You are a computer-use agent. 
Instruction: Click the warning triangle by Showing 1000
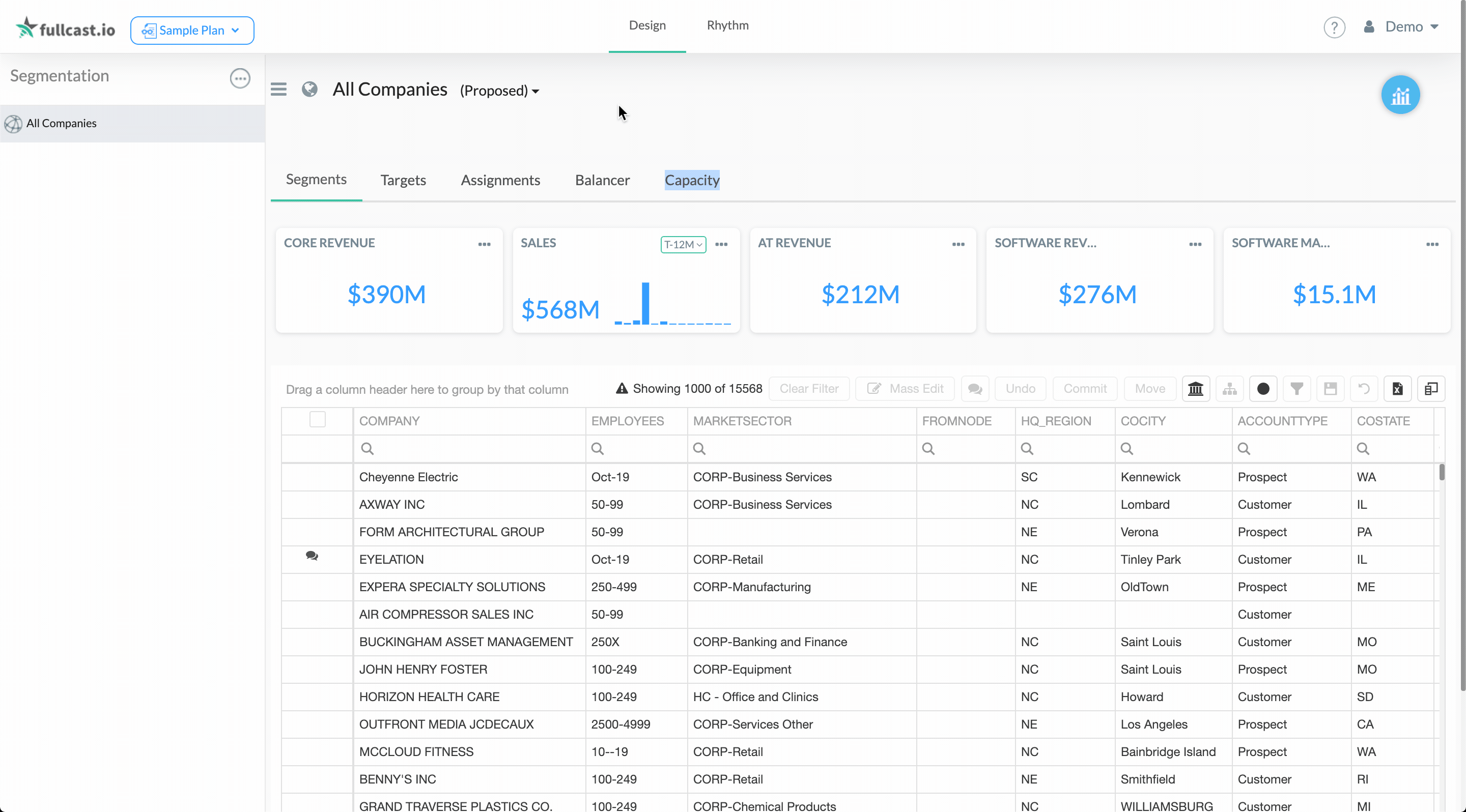click(x=622, y=389)
